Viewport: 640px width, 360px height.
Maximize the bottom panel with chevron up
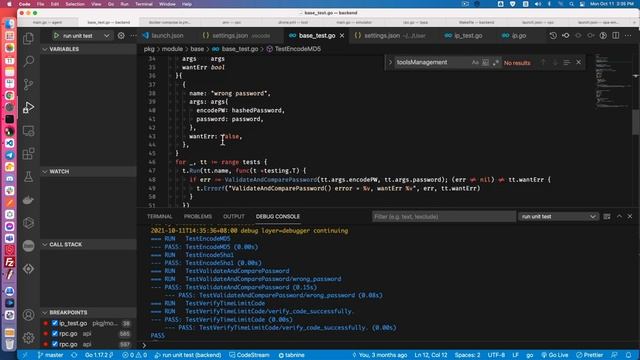pos(619,216)
